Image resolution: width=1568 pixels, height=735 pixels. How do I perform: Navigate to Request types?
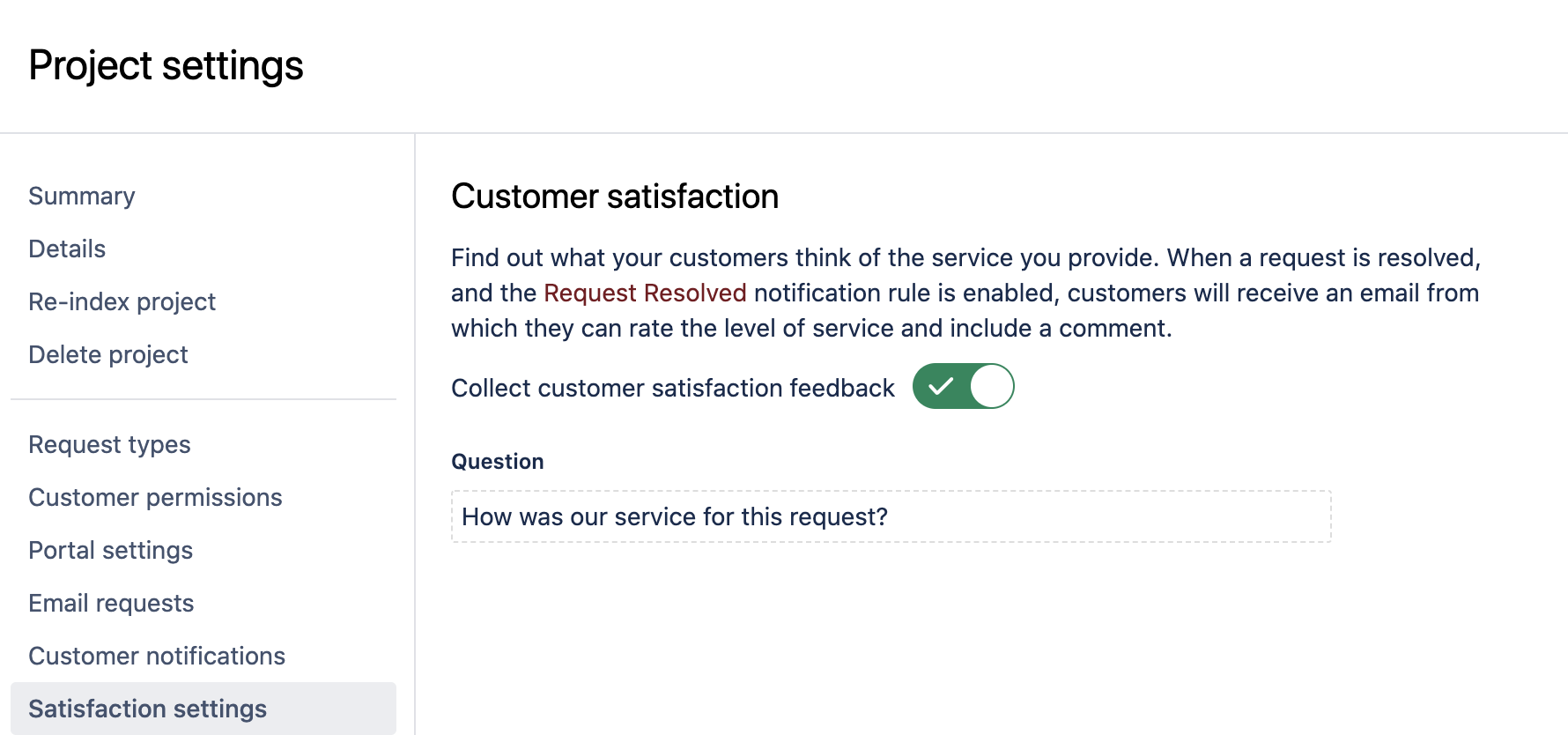[x=109, y=444]
